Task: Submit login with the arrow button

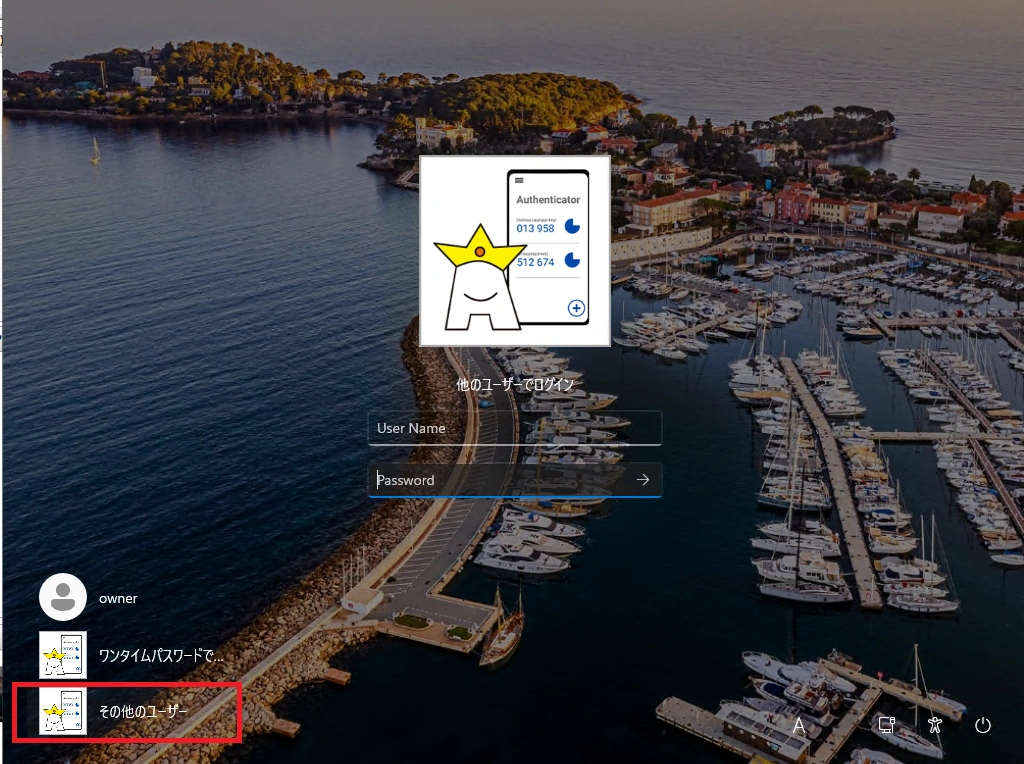Action: pos(643,480)
